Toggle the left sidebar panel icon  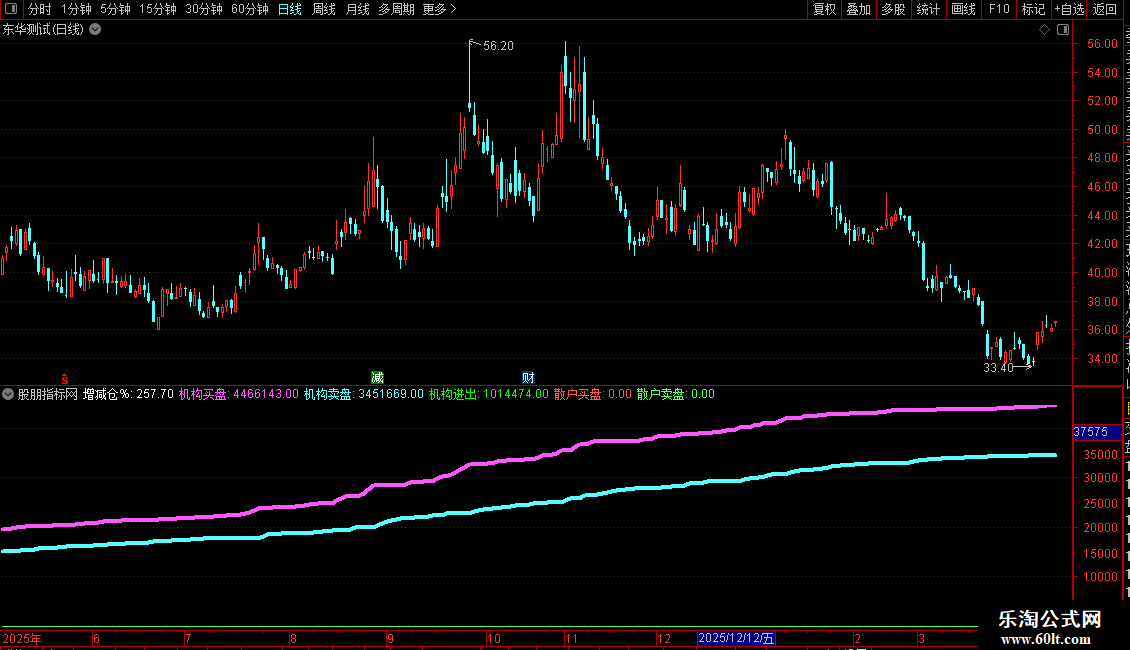[x=11, y=9]
